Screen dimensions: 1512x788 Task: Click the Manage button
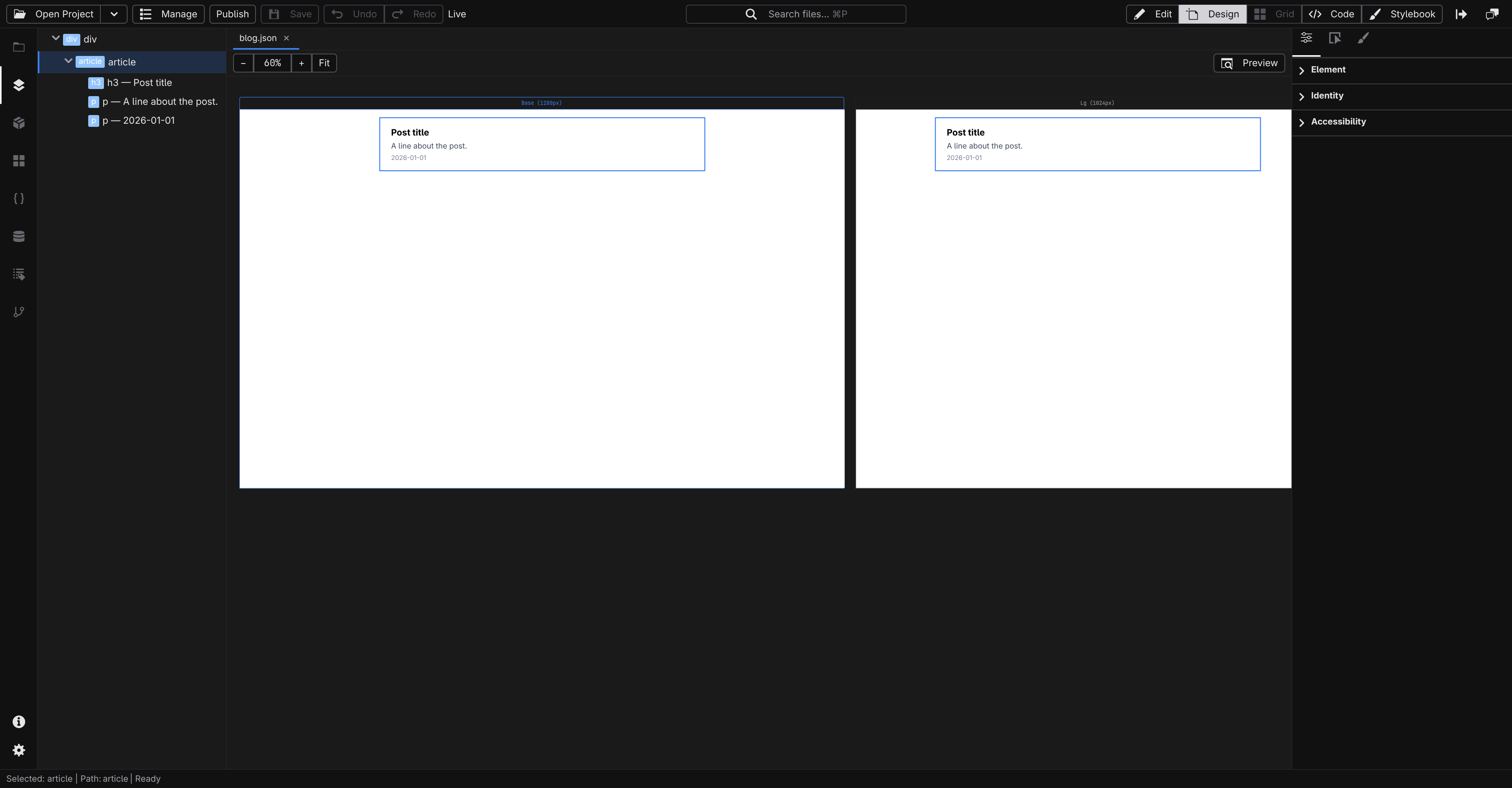tap(169, 14)
